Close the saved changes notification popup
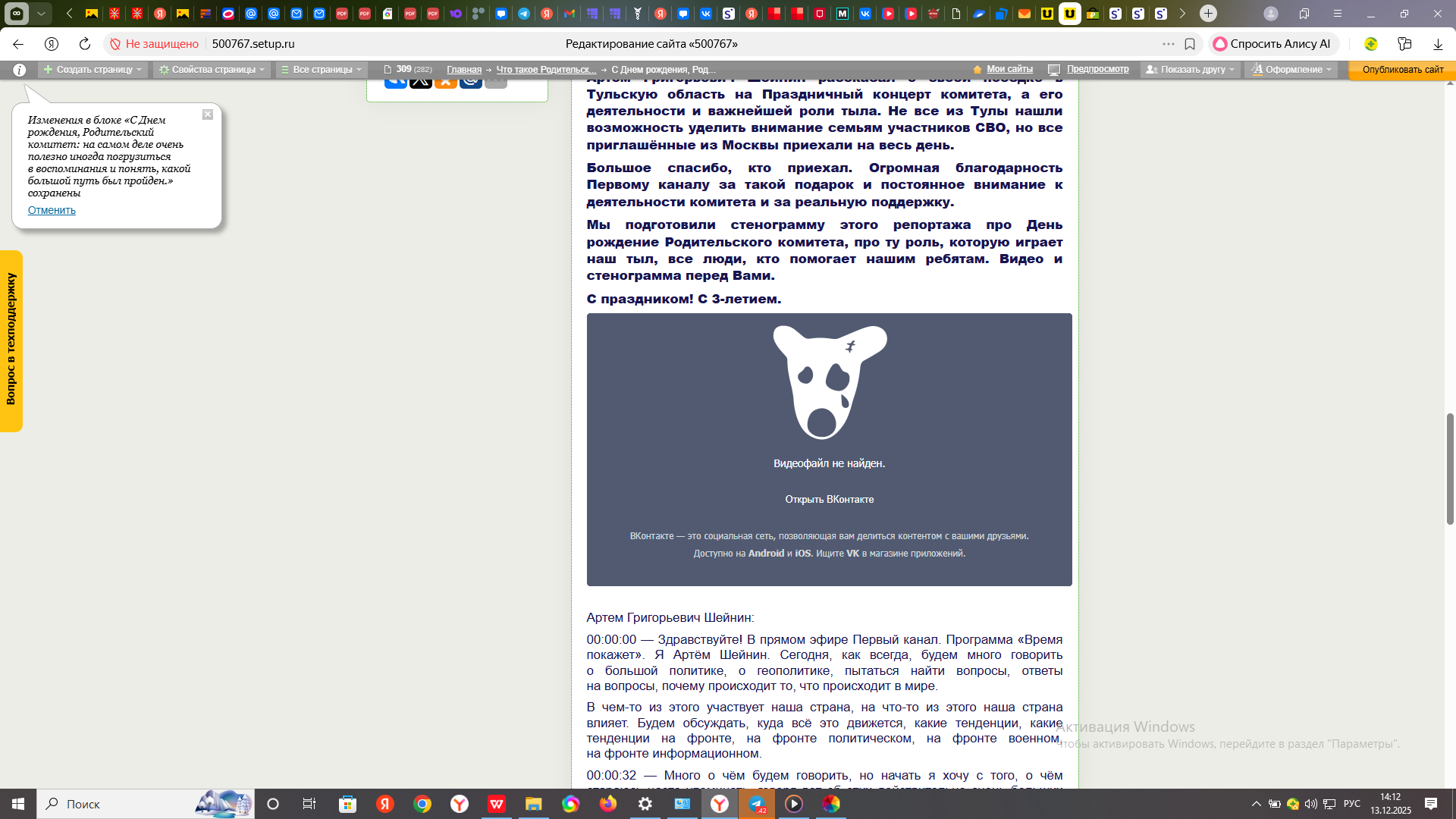1456x819 pixels. [x=207, y=115]
